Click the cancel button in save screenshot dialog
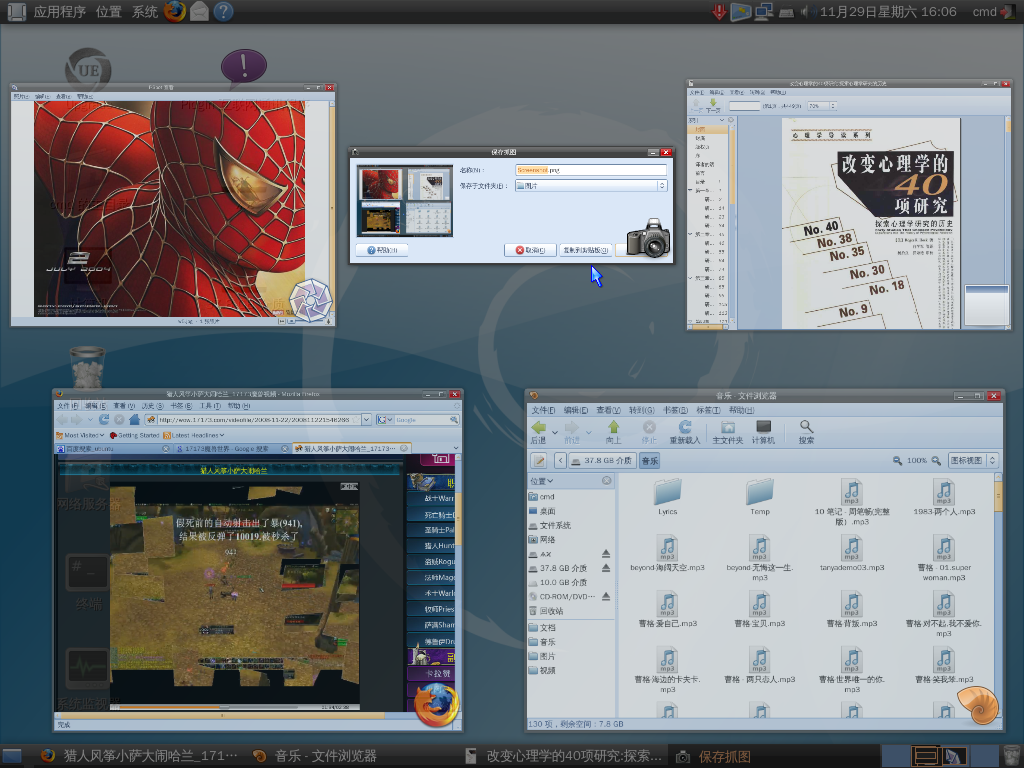This screenshot has height=768, width=1024. point(530,250)
